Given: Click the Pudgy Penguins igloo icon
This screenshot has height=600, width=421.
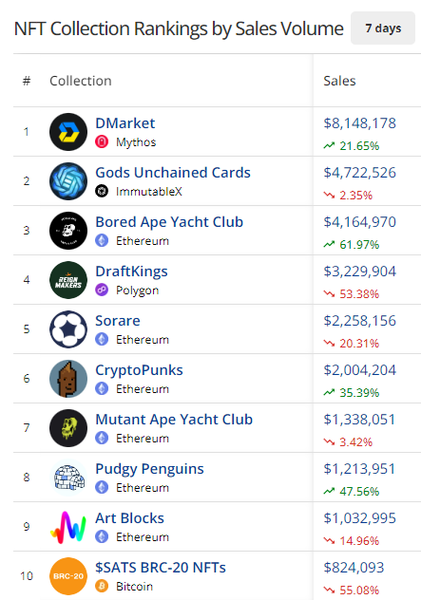Looking at the screenshot, I should click(x=69, y=477).
